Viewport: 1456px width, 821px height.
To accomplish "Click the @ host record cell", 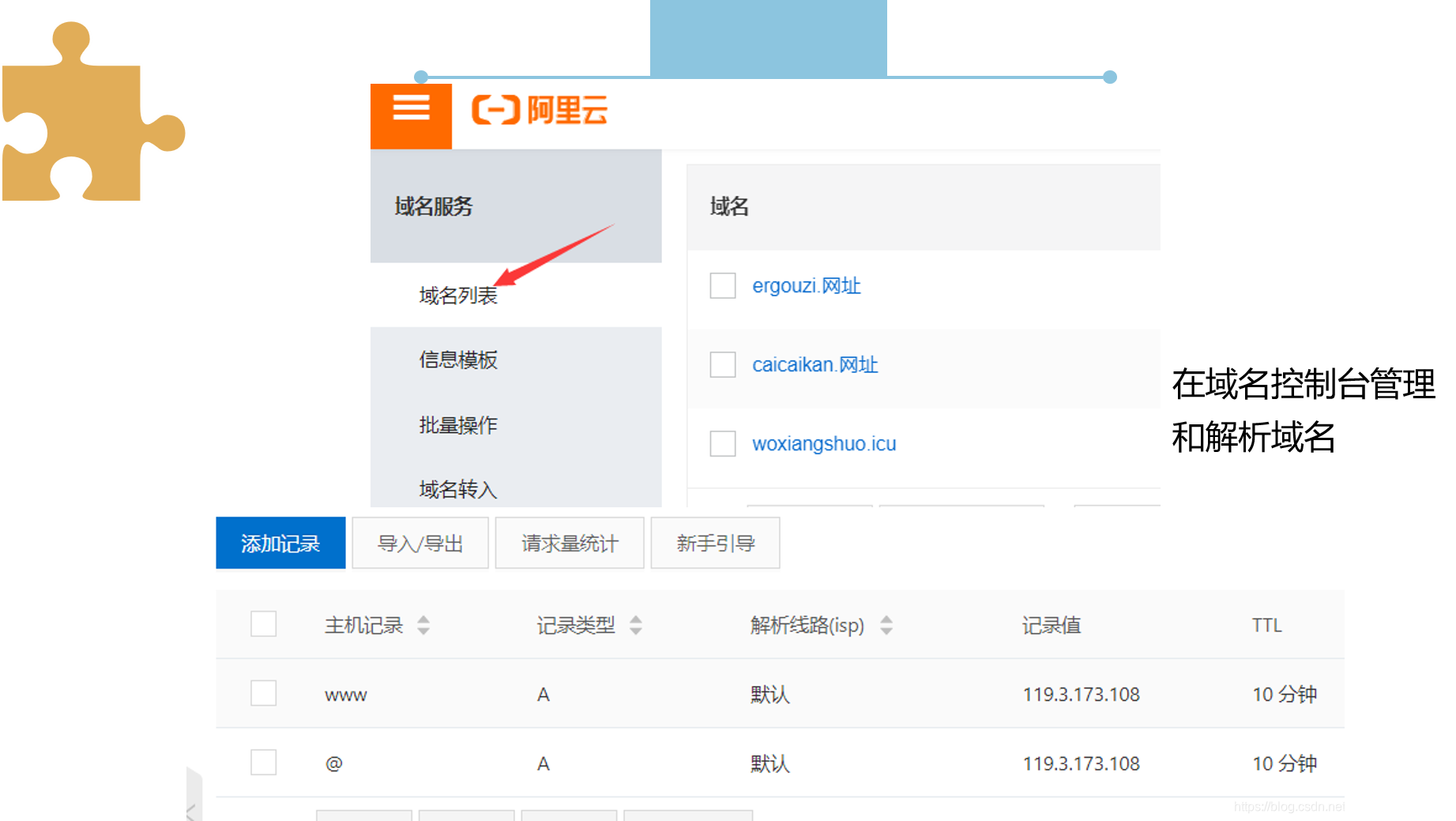I will 334,763.
